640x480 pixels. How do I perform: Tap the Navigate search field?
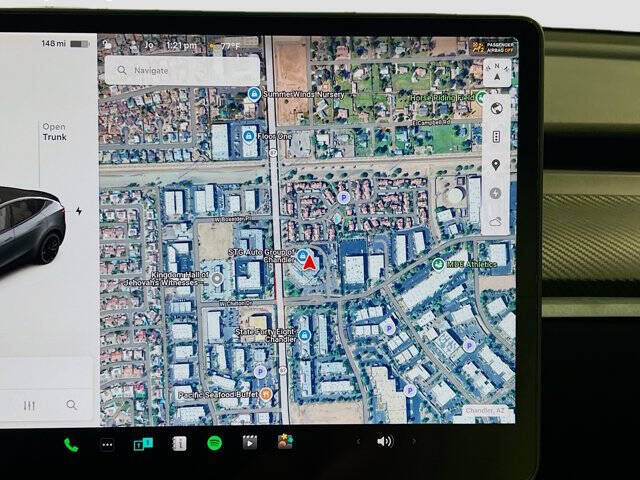pyautogui.click(x=182, y=70)
